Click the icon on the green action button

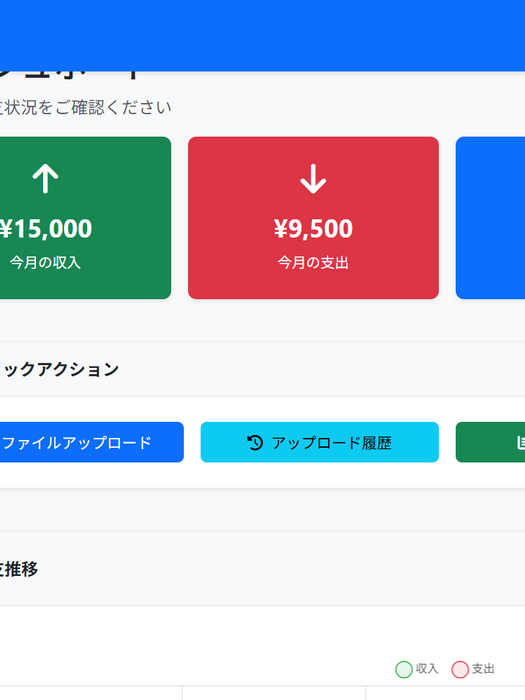tap(521, 442)
